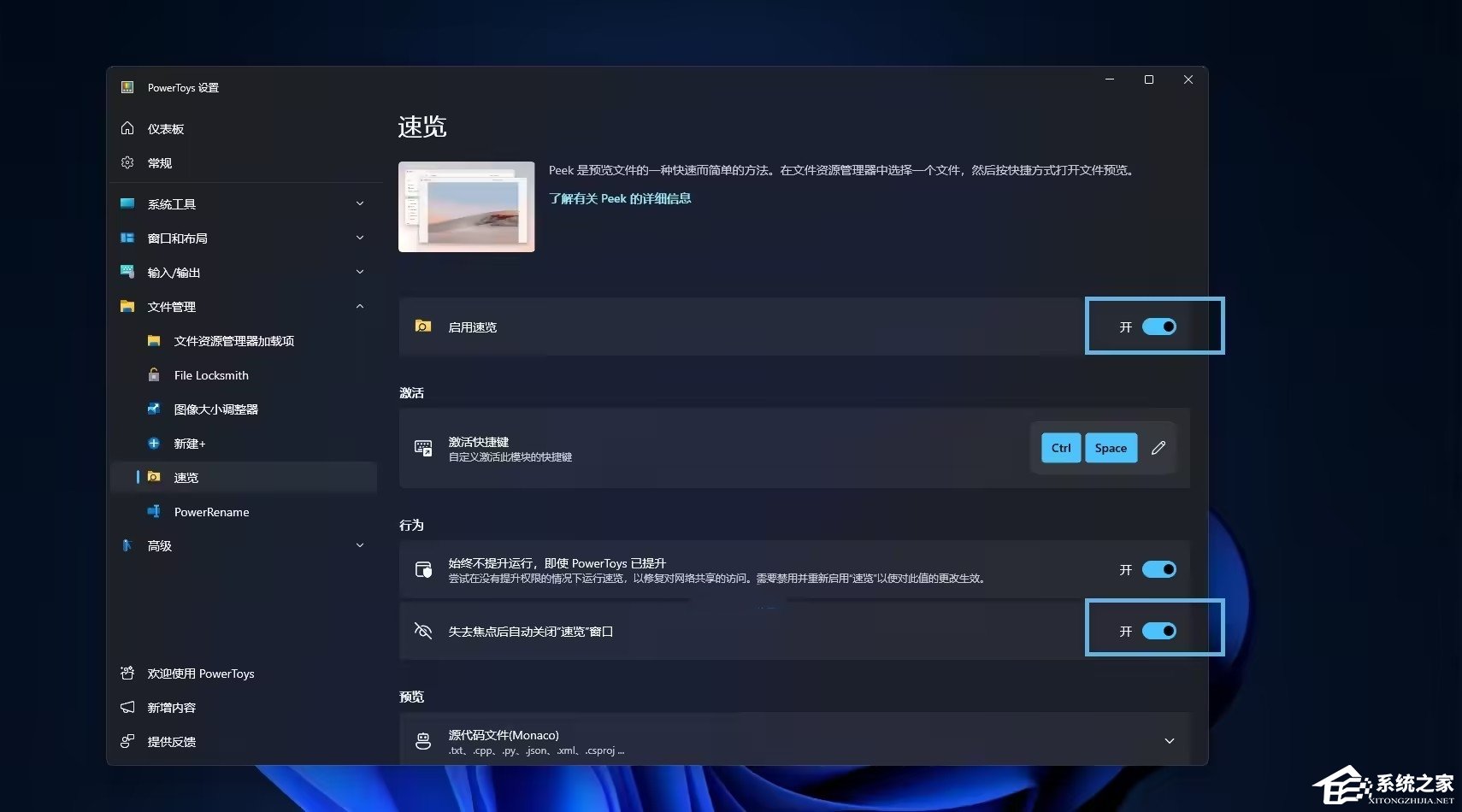The height and width of the screenshot is (812, 1462).
Task: Maximize the PowerToys Settings window
Action: 1149,79
